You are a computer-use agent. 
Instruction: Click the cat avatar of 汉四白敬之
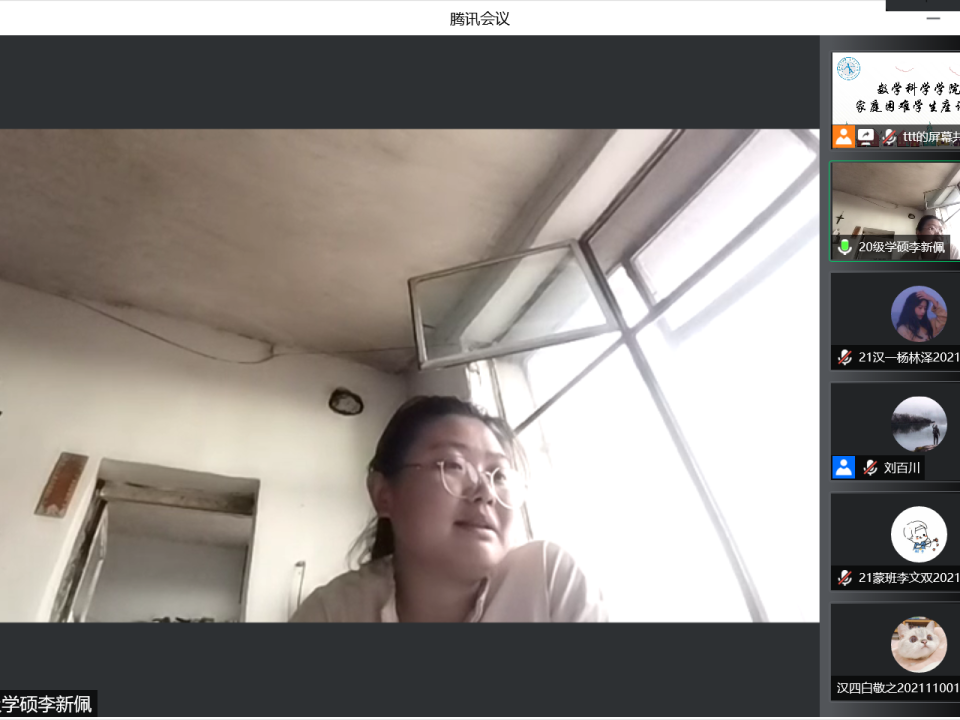click(918, 644)
